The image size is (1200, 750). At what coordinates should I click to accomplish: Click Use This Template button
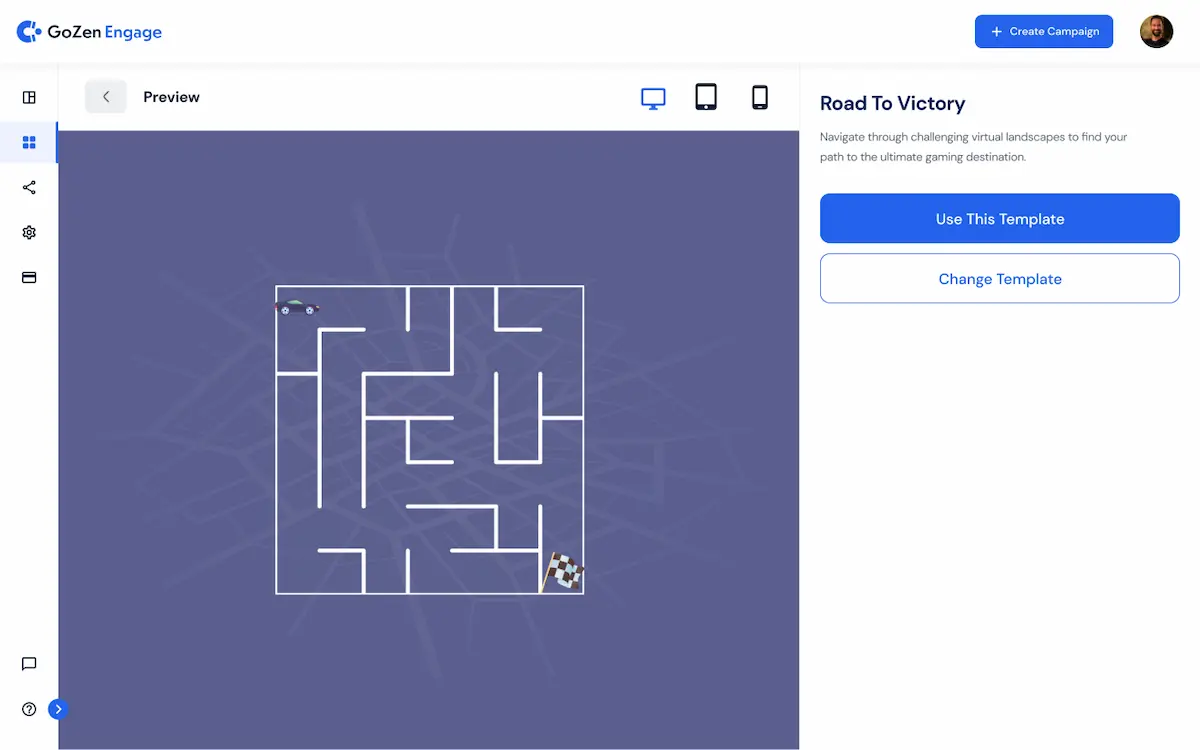(x=999, y=219)
